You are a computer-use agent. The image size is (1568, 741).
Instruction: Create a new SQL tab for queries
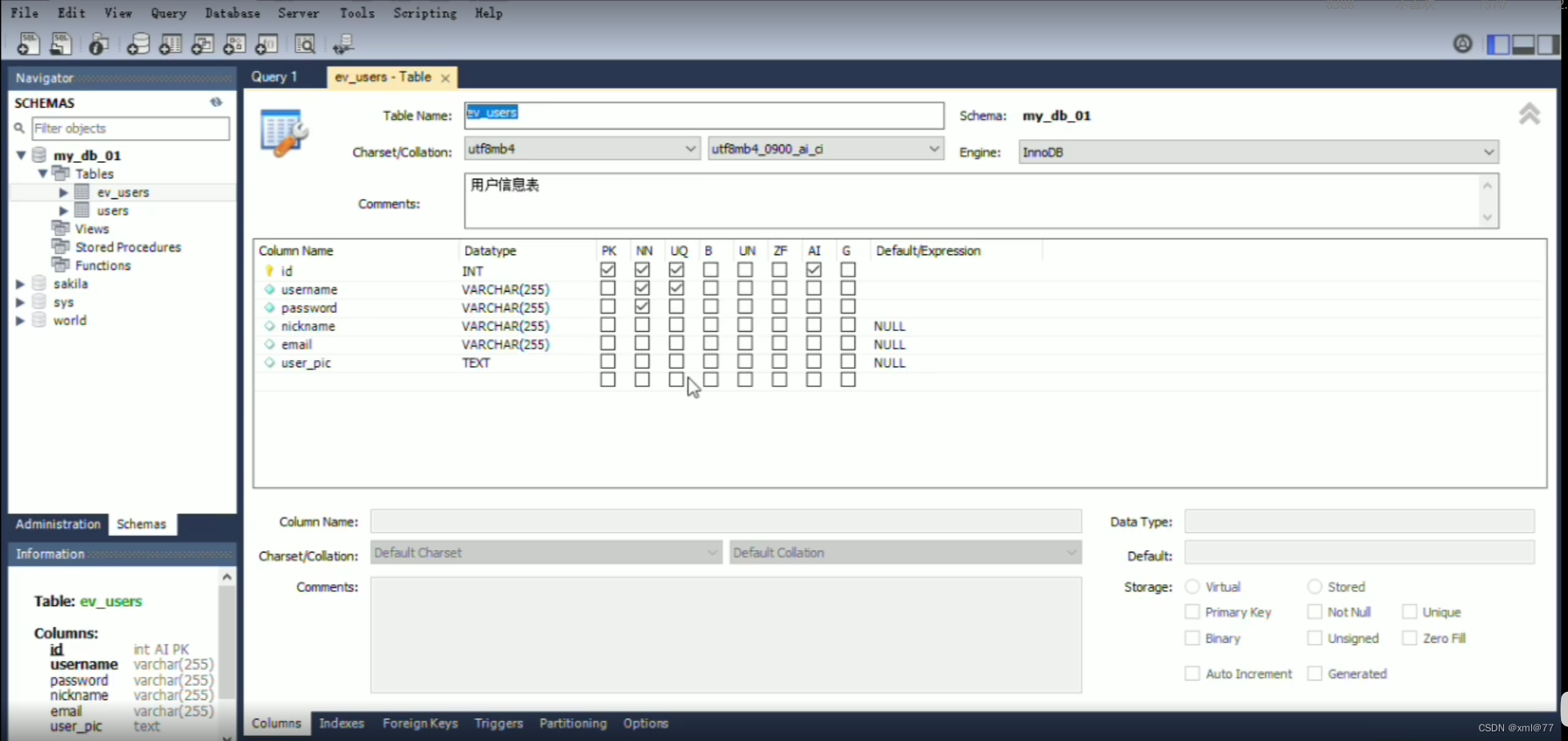click(28, 44)
